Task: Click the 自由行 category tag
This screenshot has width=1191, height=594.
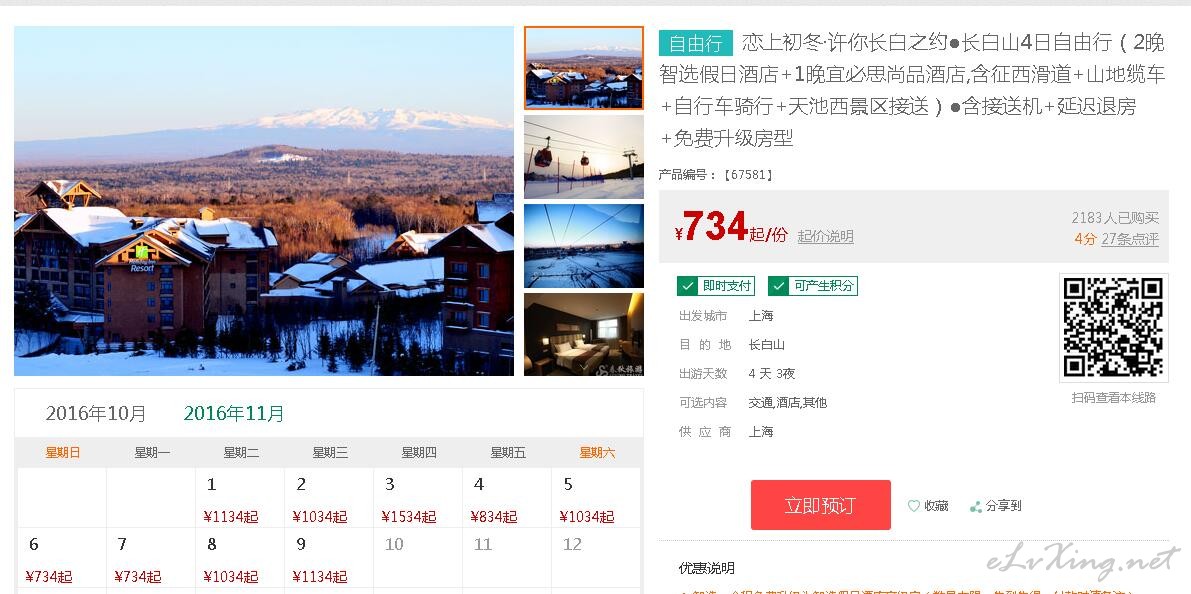Action: point(695,43)
